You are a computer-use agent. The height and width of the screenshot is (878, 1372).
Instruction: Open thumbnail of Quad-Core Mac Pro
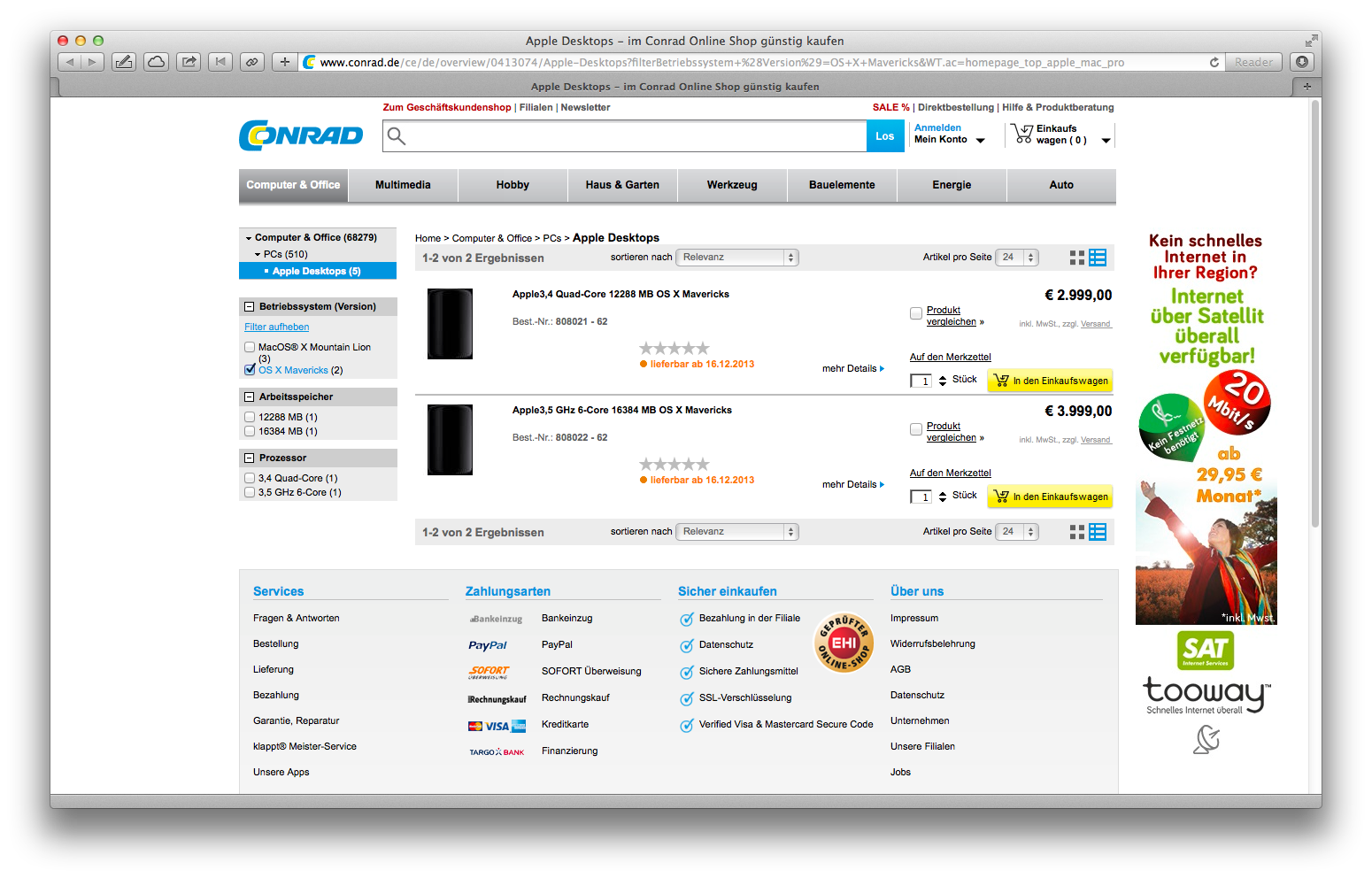[450, 324]
